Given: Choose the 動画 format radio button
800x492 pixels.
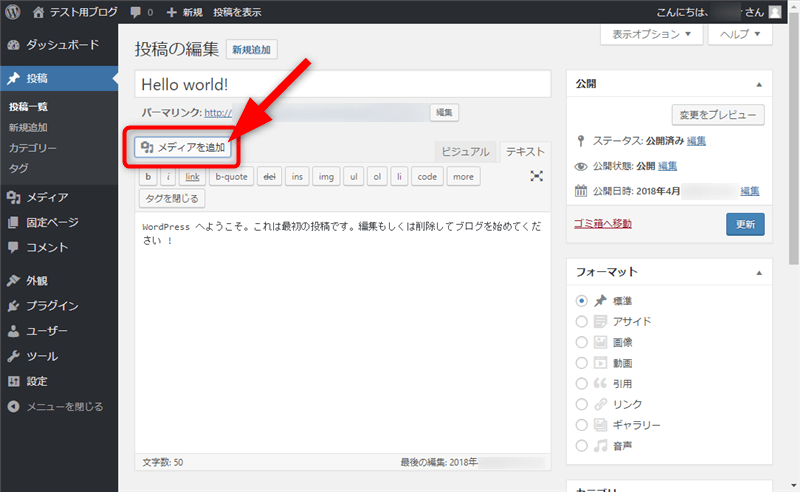Looking at the screenshot, I should (x=582, y=363).
